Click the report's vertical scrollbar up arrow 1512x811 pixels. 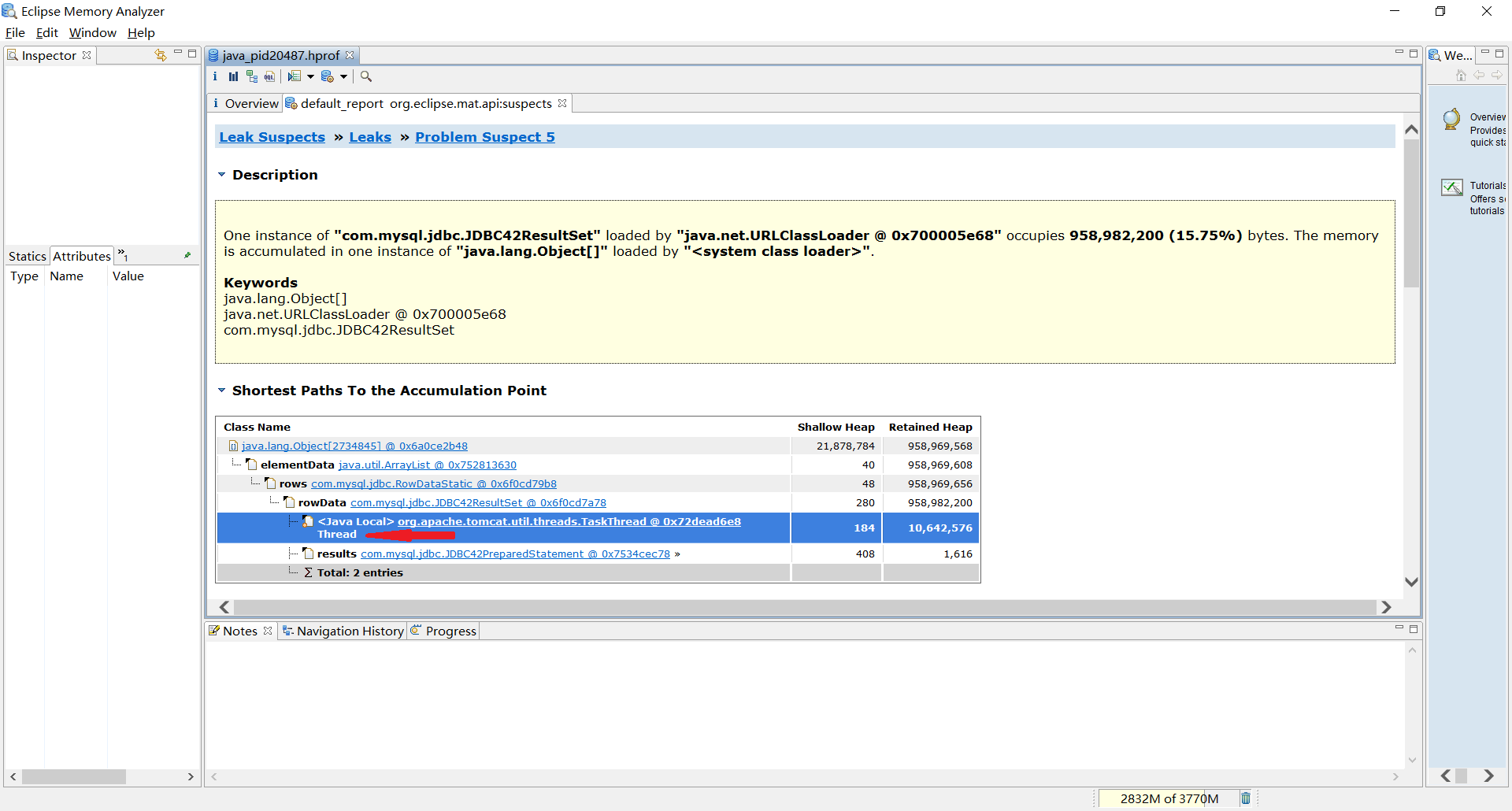(x=1412, y=129)
